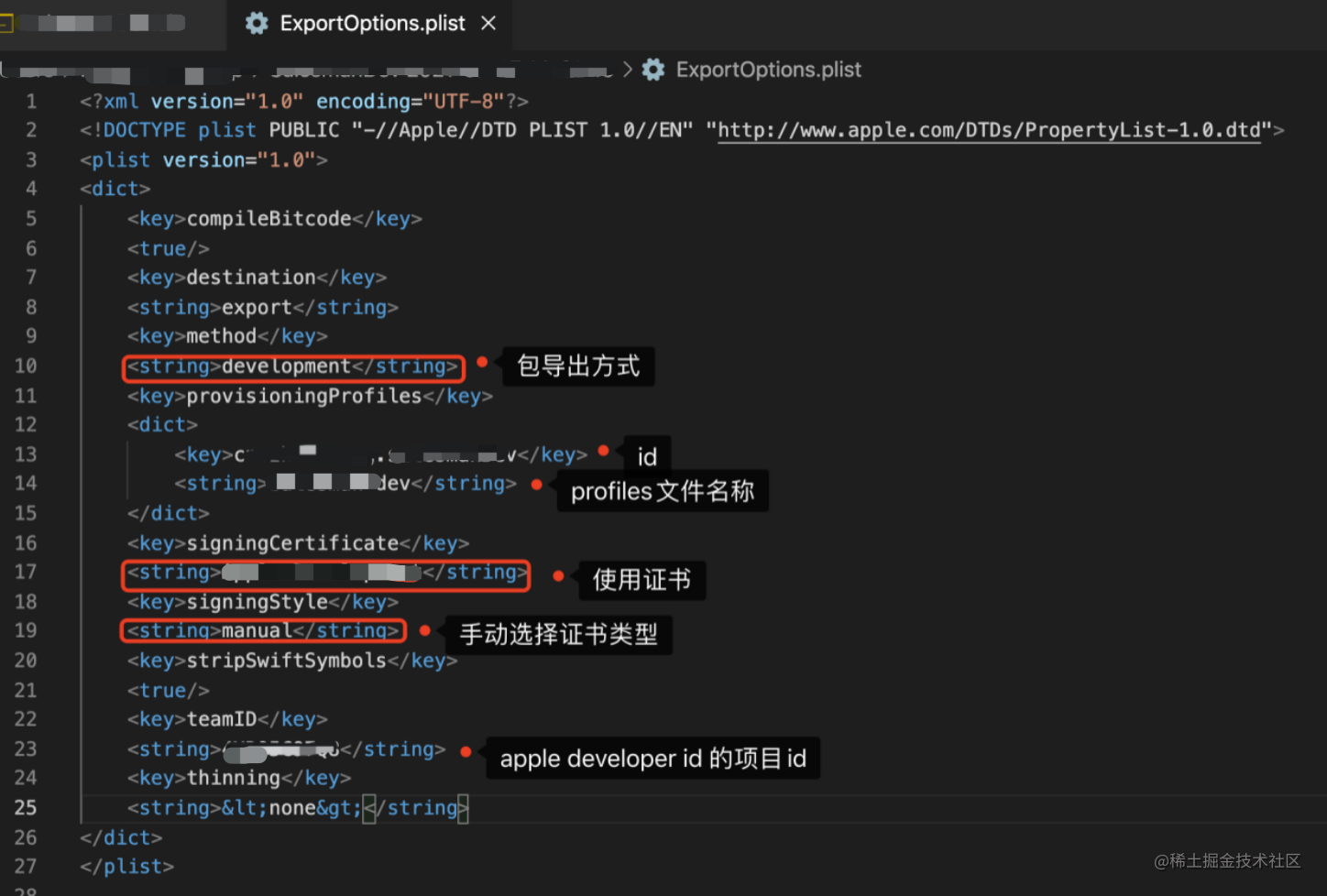The width and height of the screenshot is (1327, 896).
Task: Click the "包导出方式" annotation label
Action: pyautogui.click(x=577, y=366)
